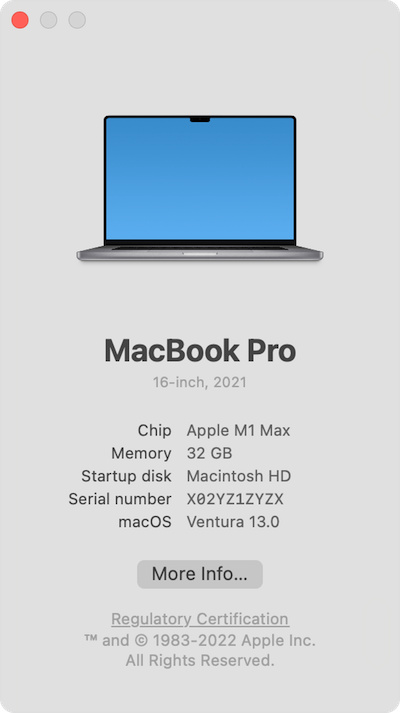Click the All Rights Reserved text
This screenshot has height=713, width=400.
[200, 660]
